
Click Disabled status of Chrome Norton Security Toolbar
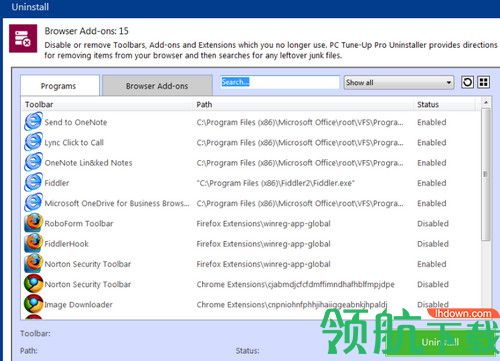pos(433,284)
